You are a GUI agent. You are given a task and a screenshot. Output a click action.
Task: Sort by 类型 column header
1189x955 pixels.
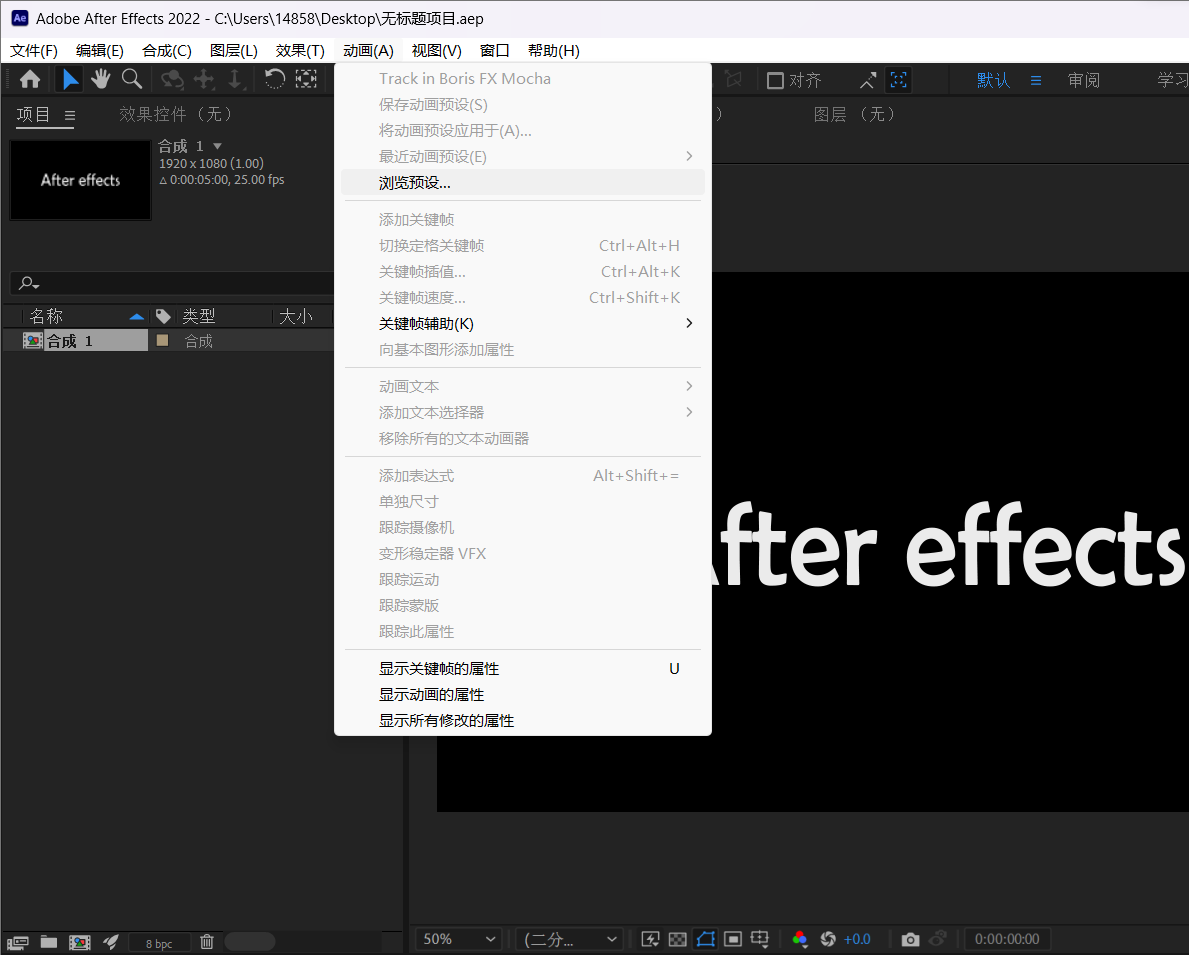point(199,316)
